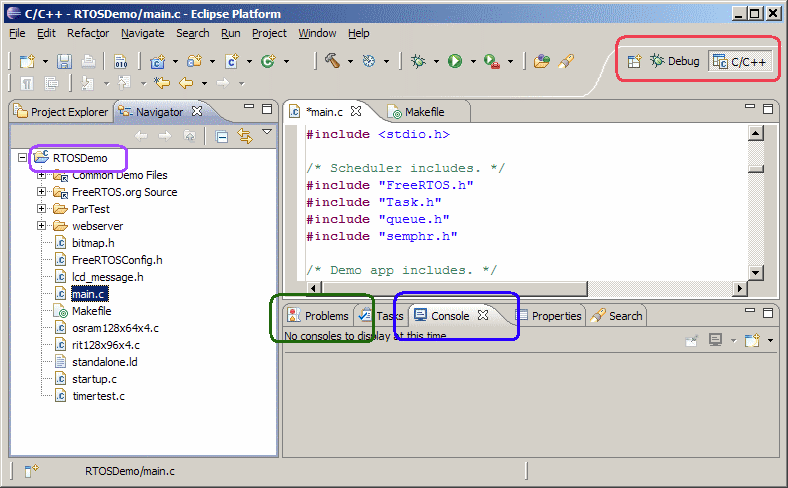
Task: Expand the Common Demo Files folder
Action: tap(42, 175)
